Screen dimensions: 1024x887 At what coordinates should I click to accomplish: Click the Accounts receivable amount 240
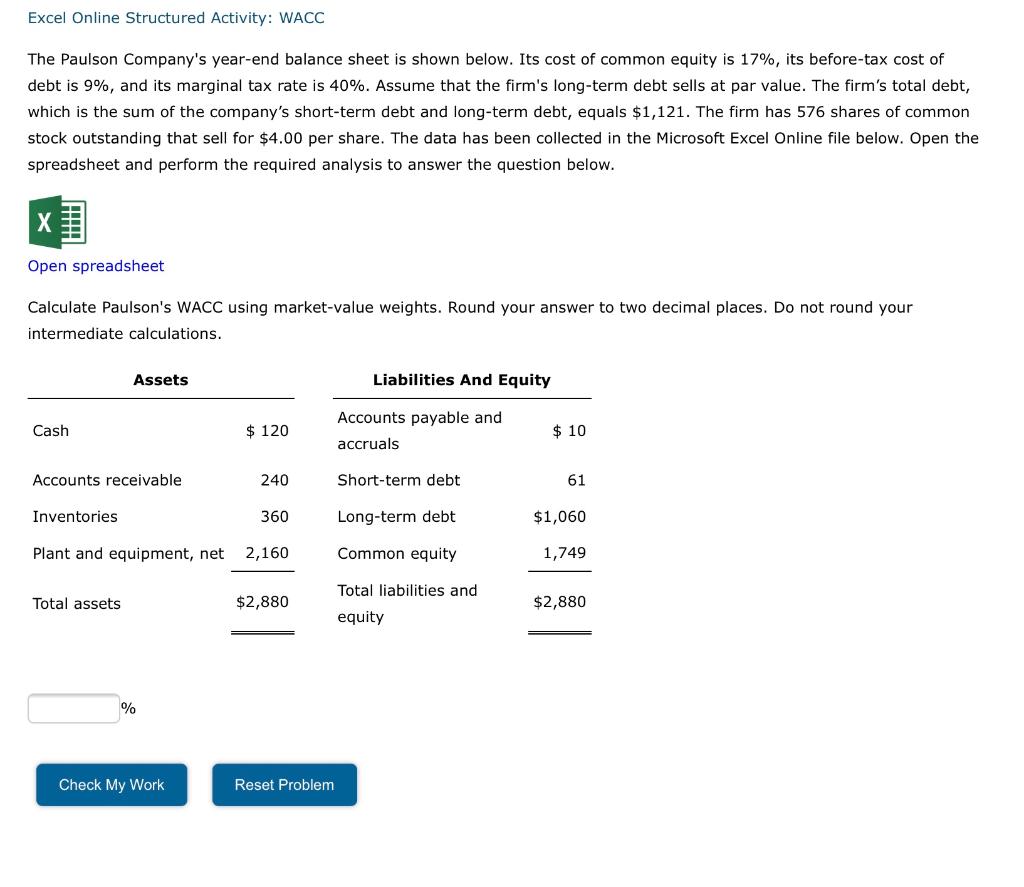[277, 480]
